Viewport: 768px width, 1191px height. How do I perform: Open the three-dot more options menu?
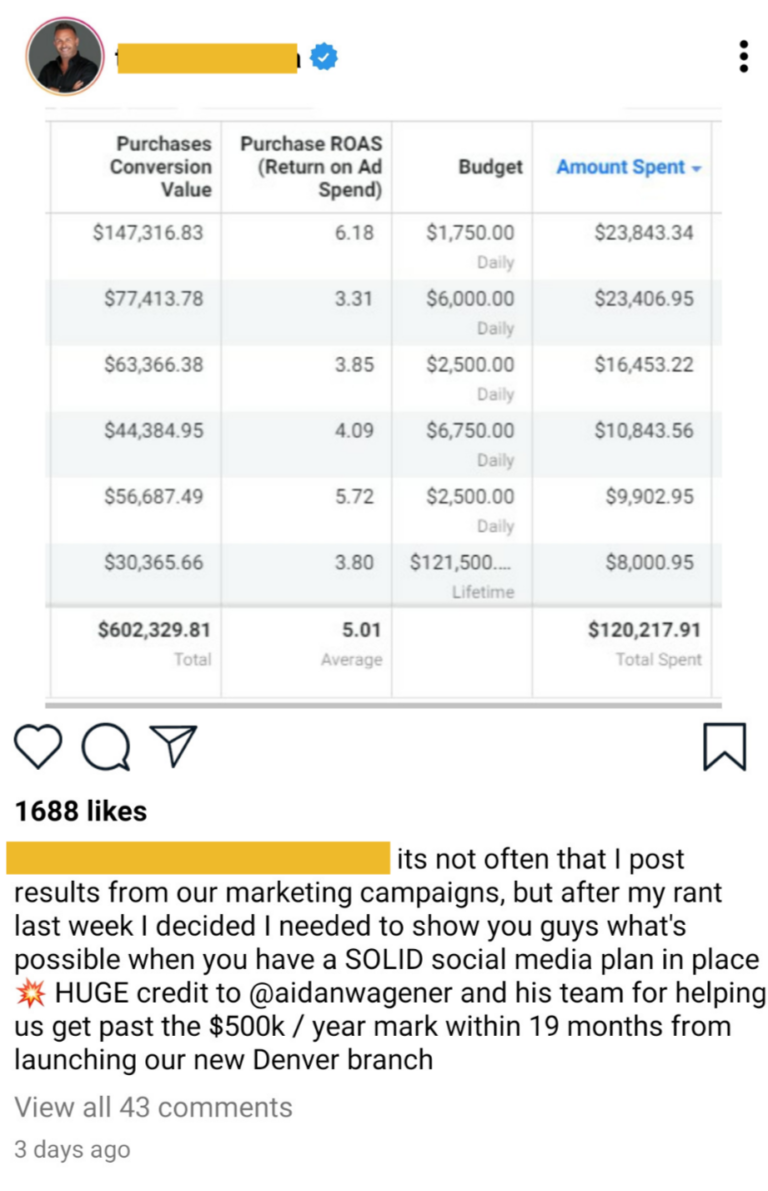coord(743,57)
